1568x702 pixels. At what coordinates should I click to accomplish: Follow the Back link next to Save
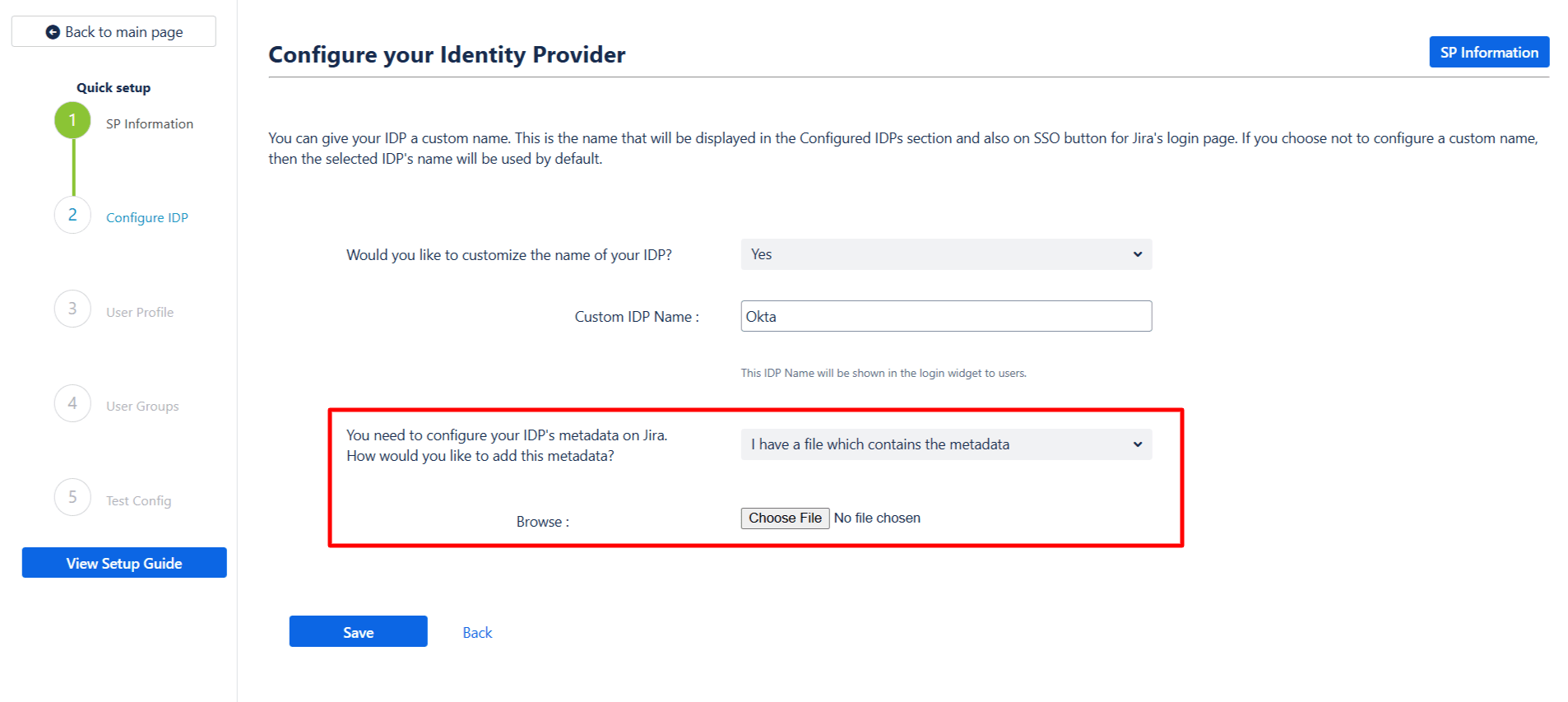click(x=477, y=633)
